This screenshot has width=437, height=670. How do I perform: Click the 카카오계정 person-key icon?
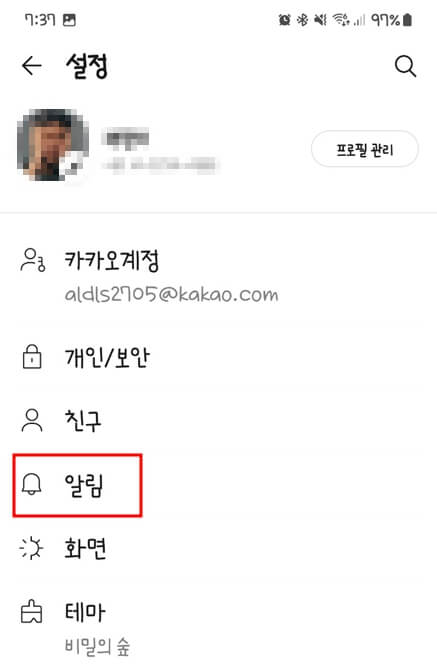click(x=33, y=260)
